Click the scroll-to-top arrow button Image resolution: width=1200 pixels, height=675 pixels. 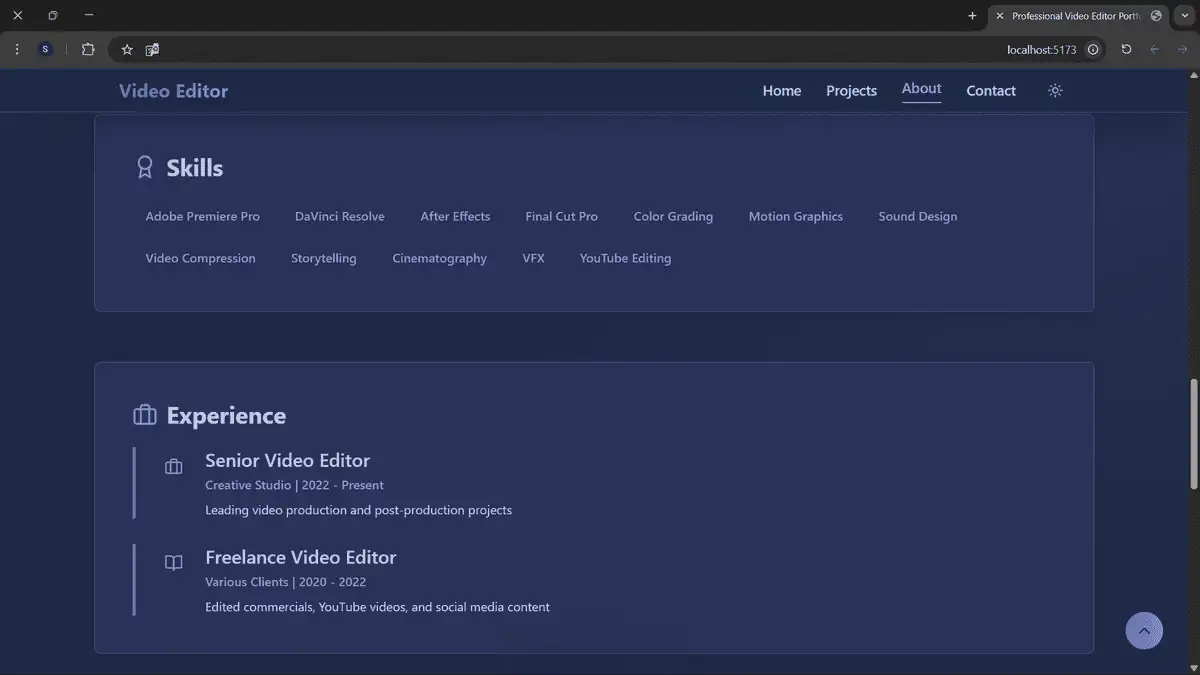tap(1144, 631)
